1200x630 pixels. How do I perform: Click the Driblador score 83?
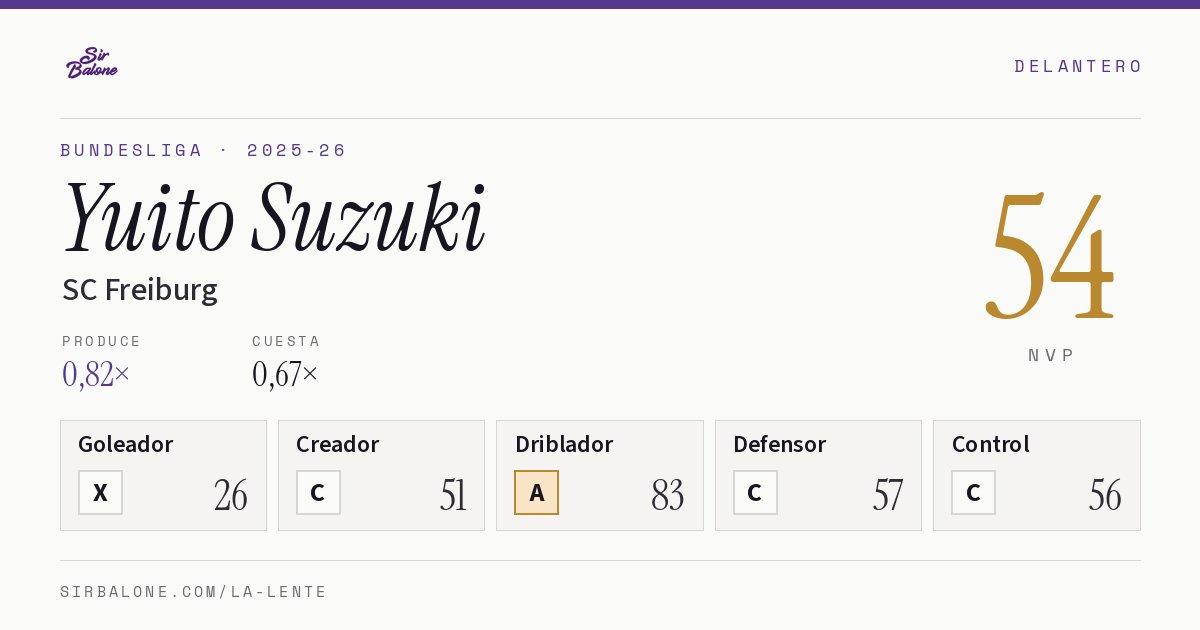pos(667,495)
